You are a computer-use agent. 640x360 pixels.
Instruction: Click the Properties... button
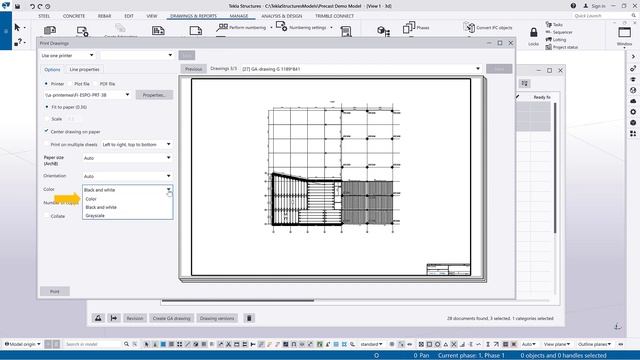[154, 95]
